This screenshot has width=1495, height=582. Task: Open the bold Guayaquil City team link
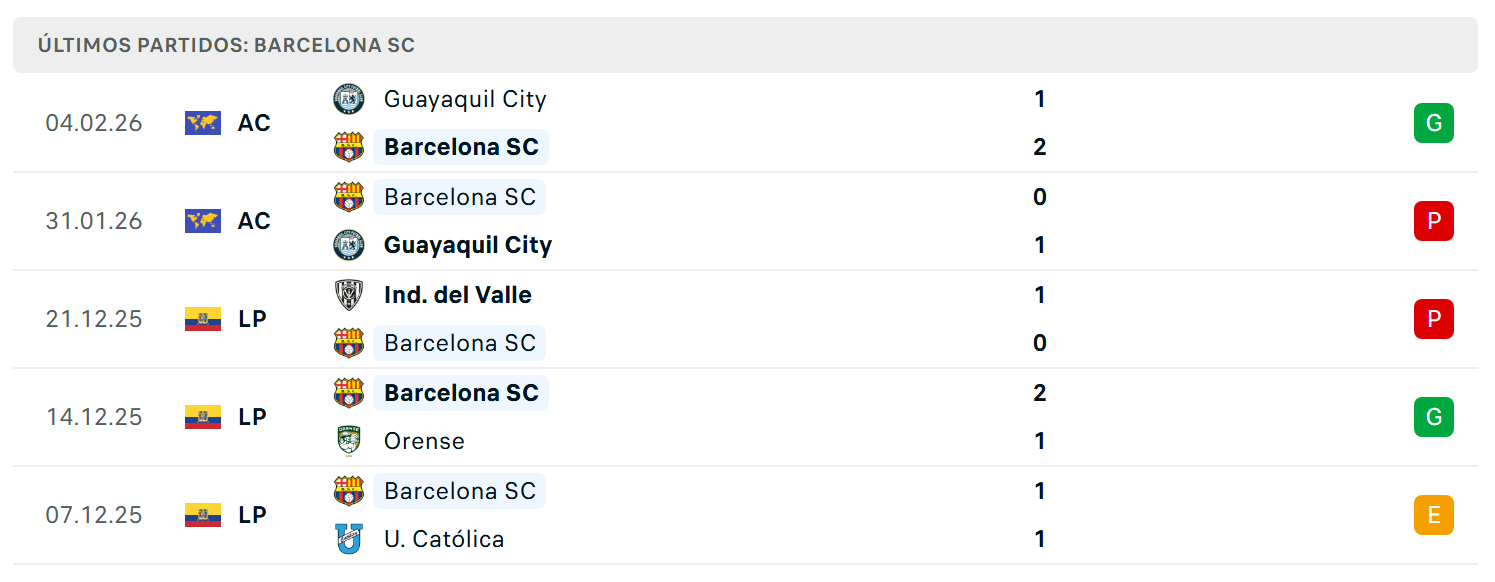468,245
